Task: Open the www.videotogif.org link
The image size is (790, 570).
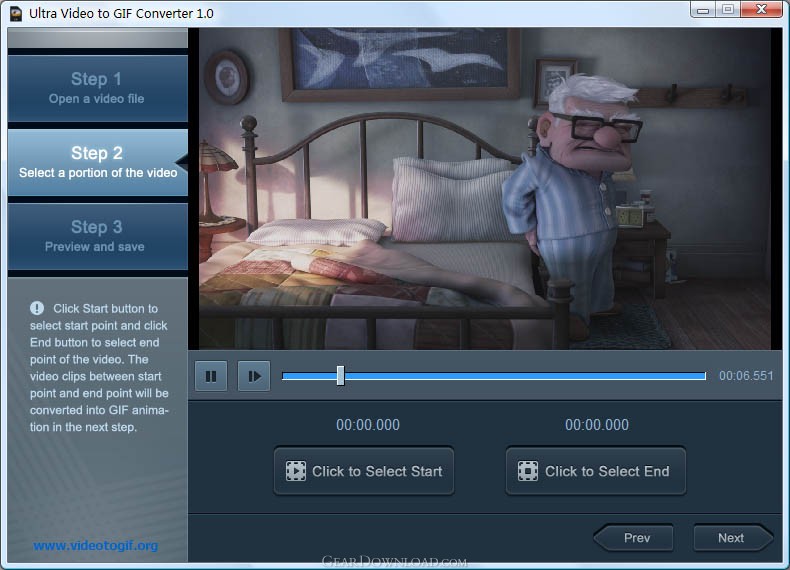Action: tap(96, 545)
